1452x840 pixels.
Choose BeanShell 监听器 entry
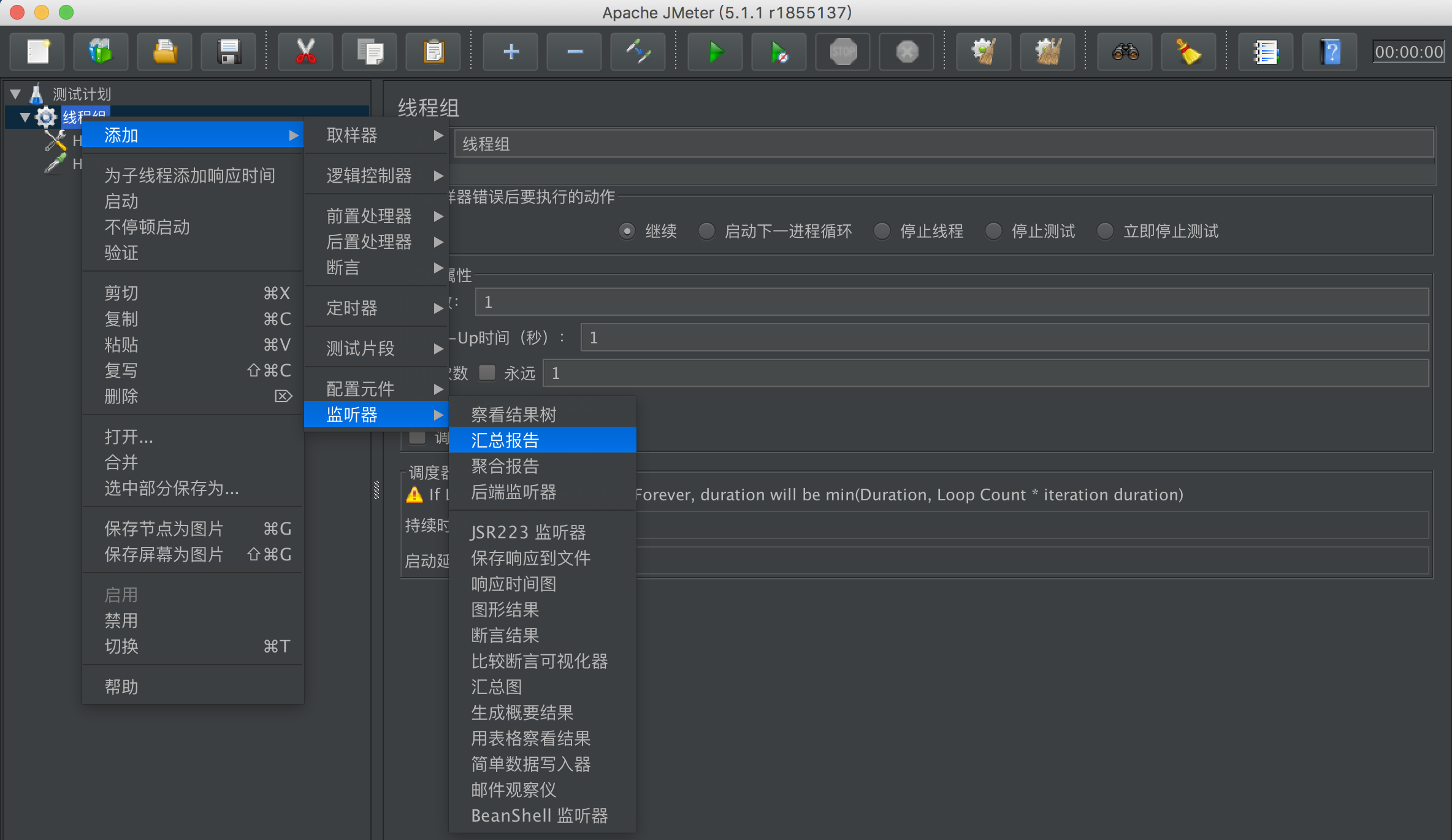pos(543,815)
